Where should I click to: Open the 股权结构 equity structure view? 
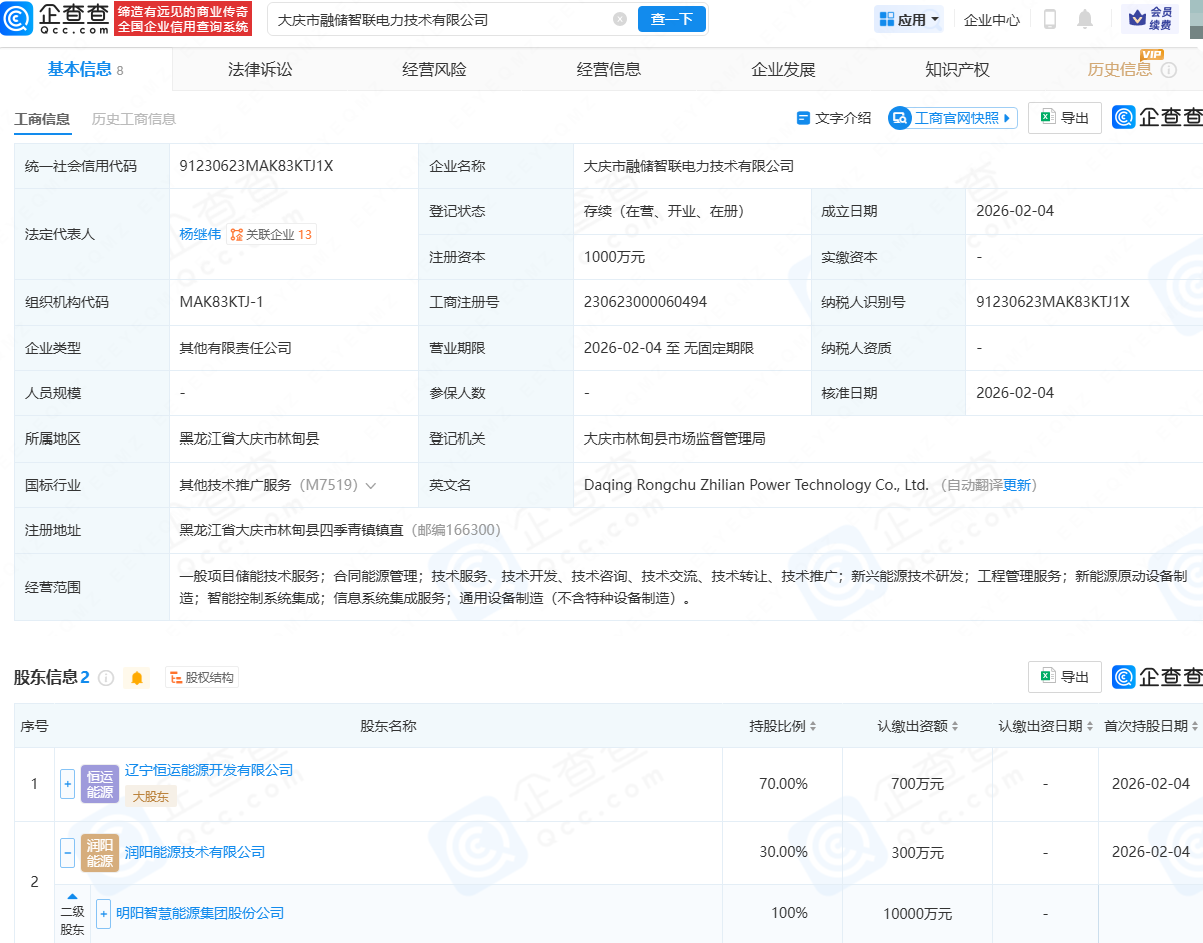202,678
